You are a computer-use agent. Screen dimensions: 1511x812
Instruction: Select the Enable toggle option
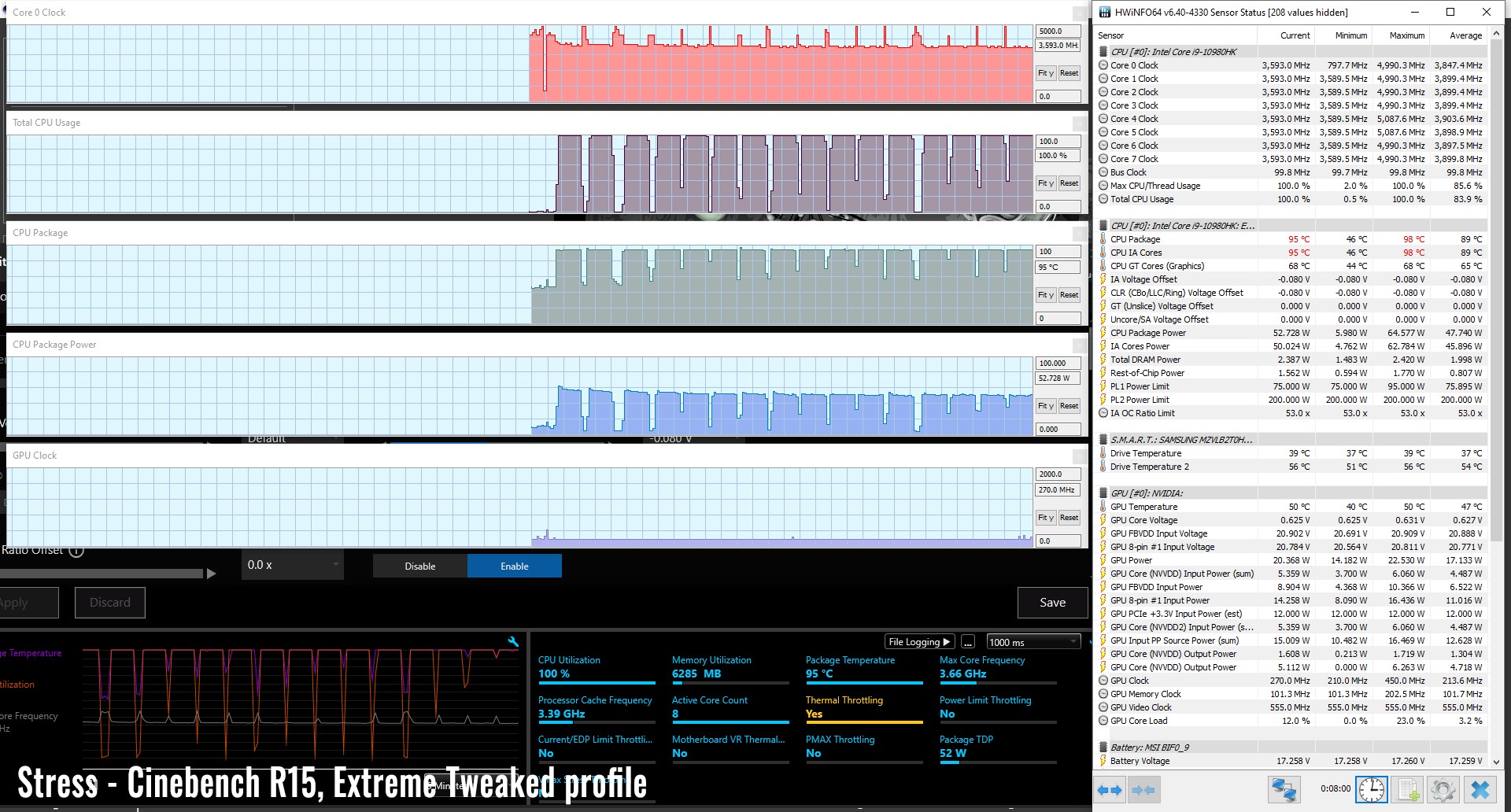pos(515,566)
